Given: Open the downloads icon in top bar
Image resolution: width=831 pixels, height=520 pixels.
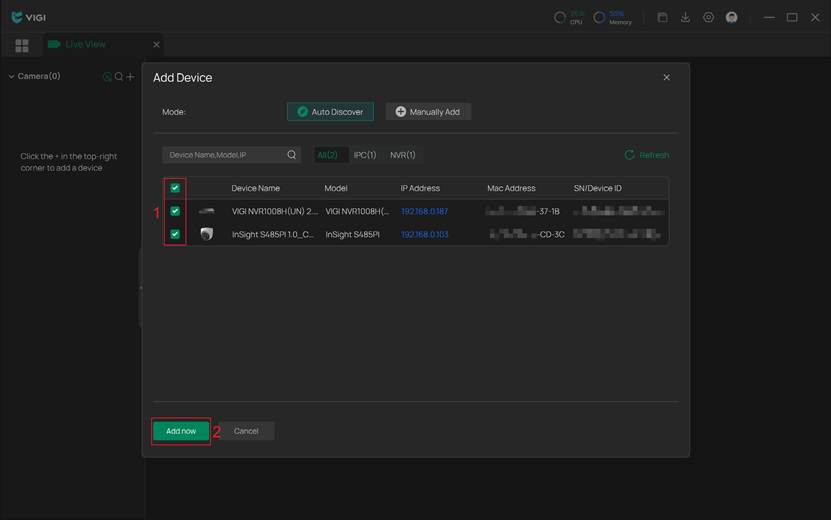Looking at the screenshot, I should pos(685,17).
